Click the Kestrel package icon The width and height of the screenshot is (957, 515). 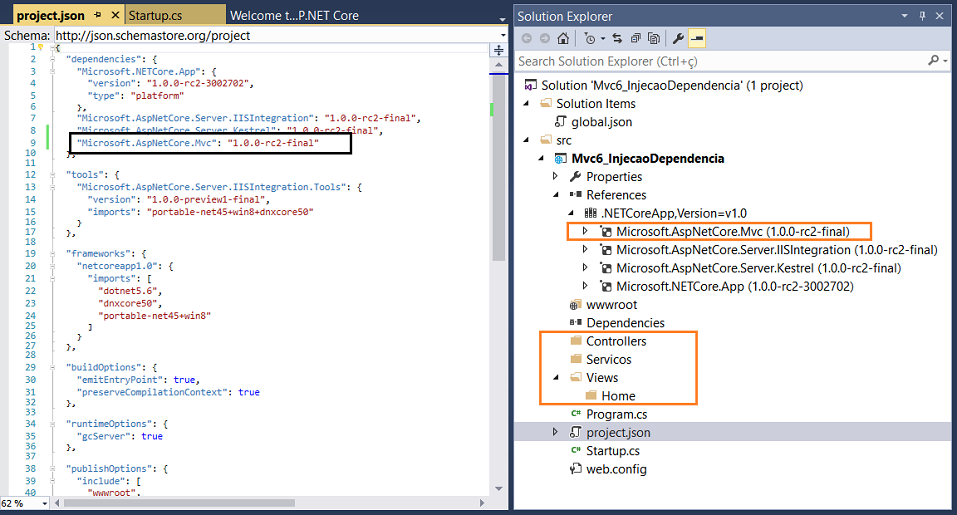605,268
